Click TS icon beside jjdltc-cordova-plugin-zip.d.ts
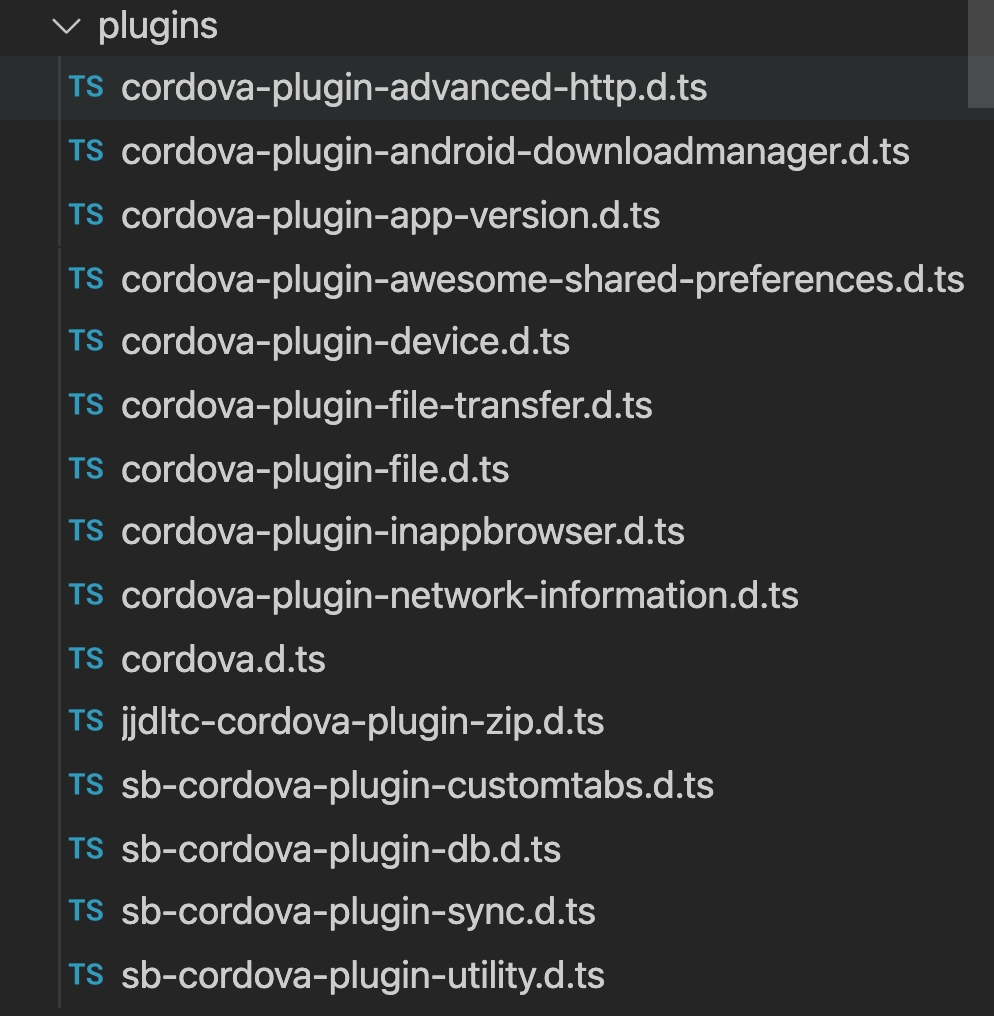994x1016 pixels. 86,722
